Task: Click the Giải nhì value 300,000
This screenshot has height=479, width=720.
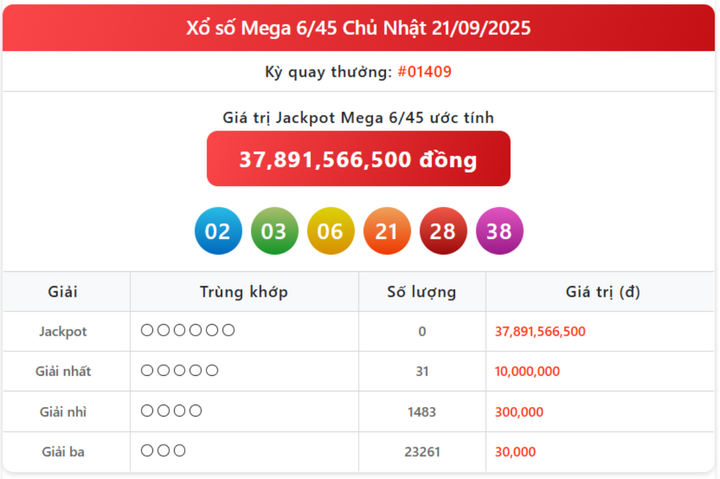Action: [519, 411]
